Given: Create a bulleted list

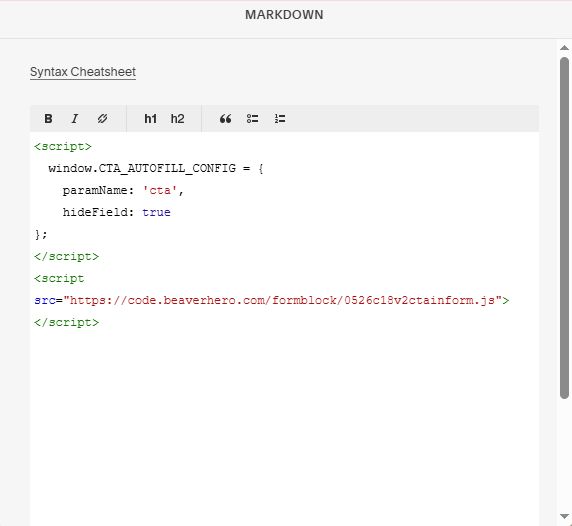Looking at the screenshot, I should 252,119.
